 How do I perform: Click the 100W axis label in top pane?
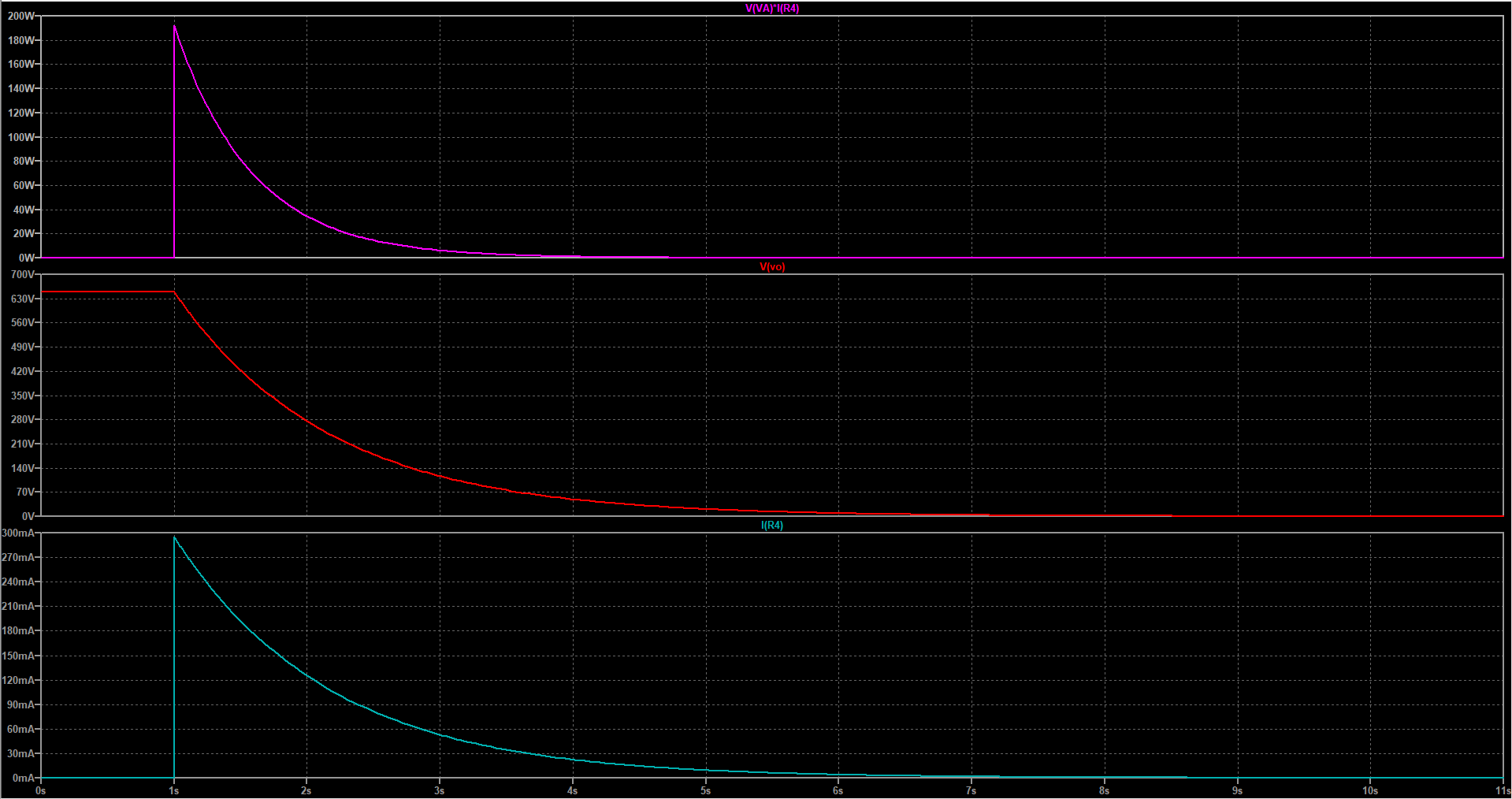(21, 137)
